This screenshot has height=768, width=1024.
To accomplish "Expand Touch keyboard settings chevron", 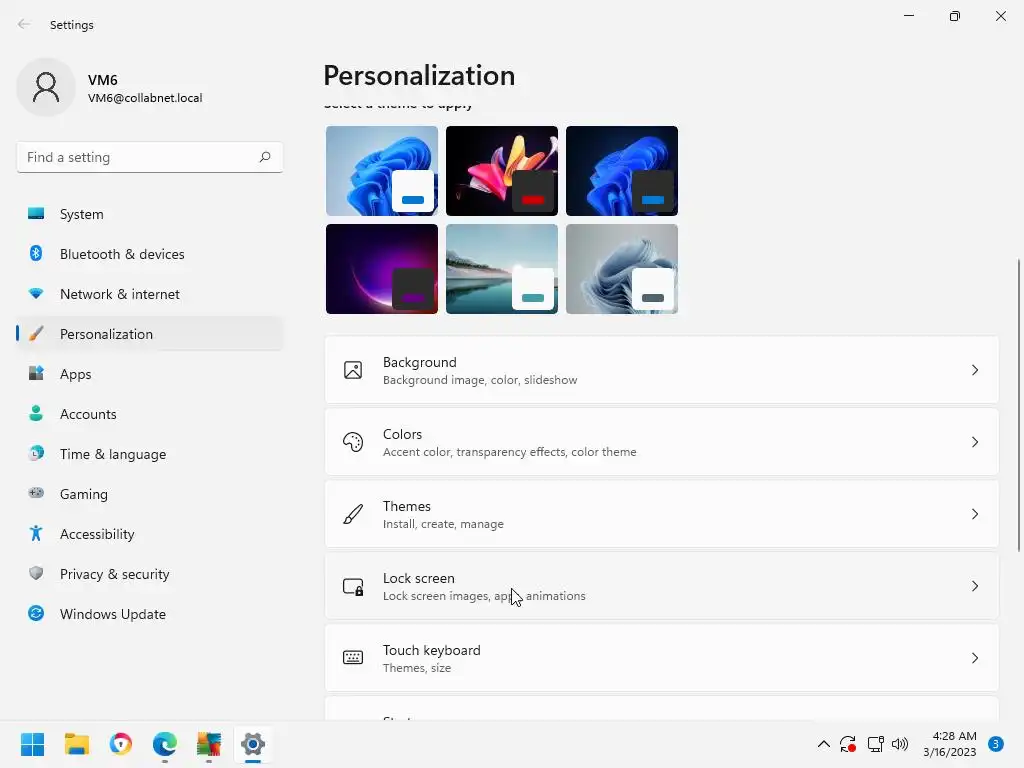I will coord(974,658).
